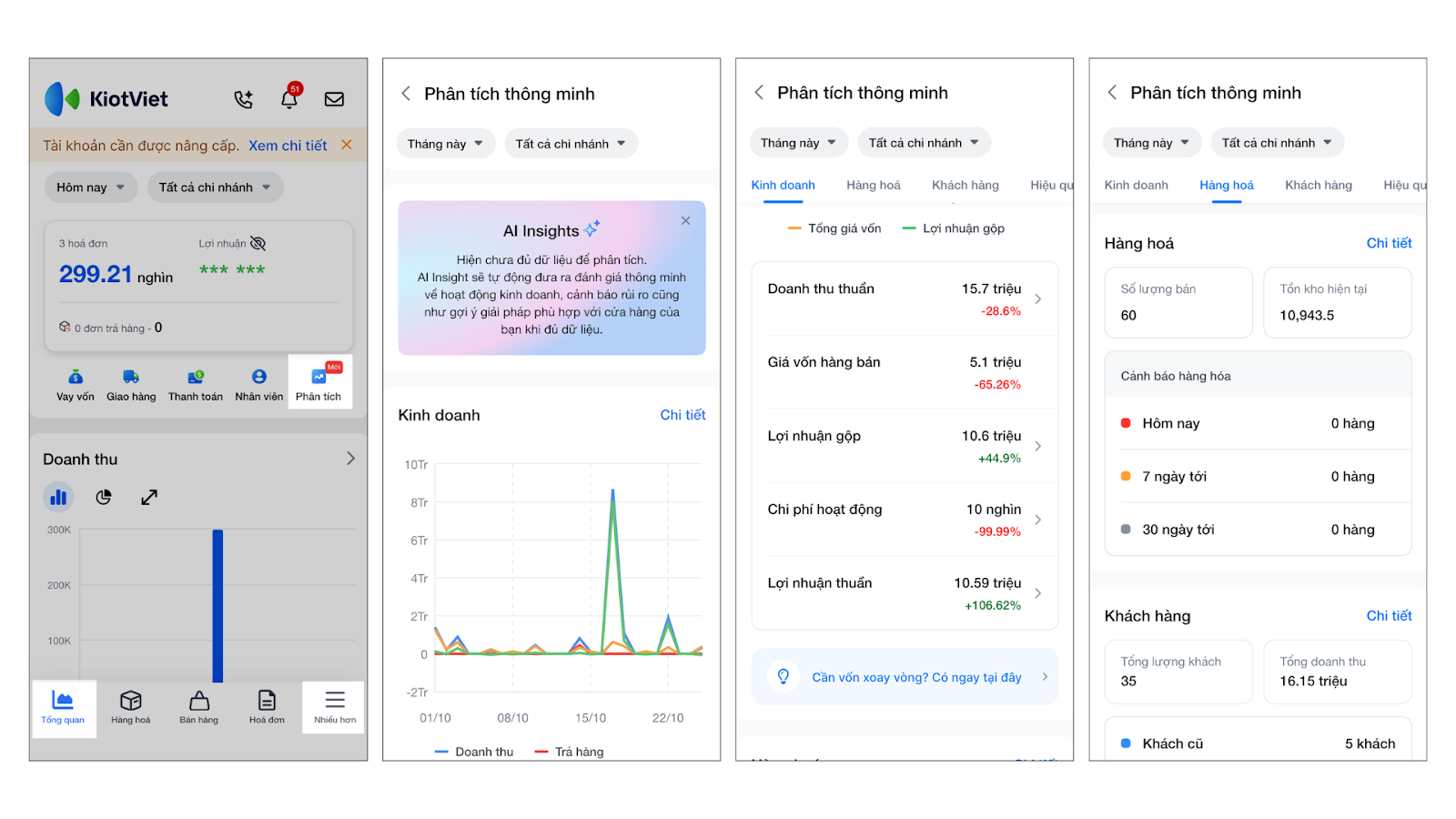
Task: Tap the phone support icon
Action: [243, 99]
